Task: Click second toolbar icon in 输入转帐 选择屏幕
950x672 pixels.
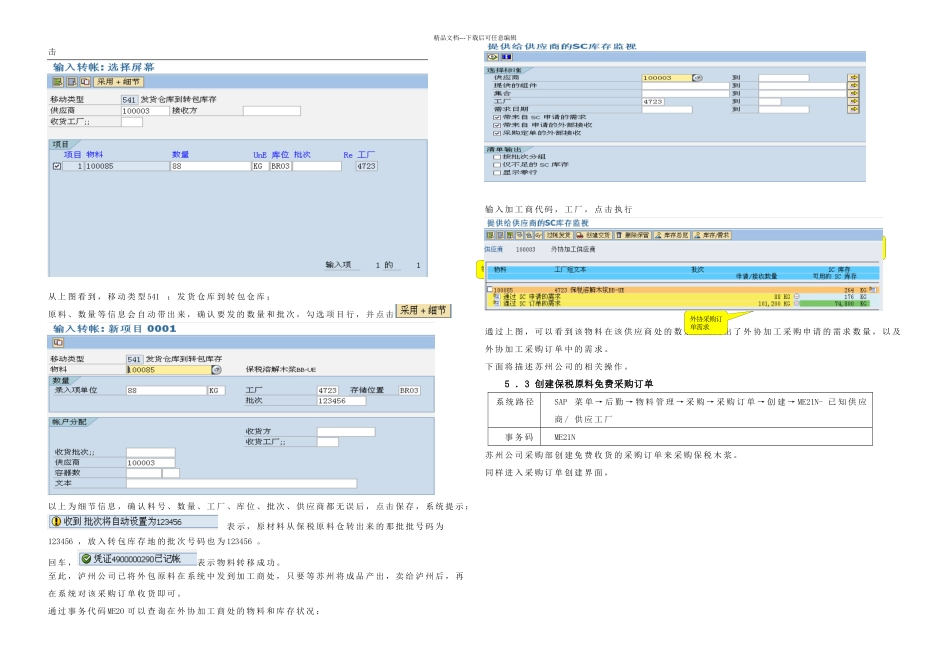Action: tap(71, 82)
